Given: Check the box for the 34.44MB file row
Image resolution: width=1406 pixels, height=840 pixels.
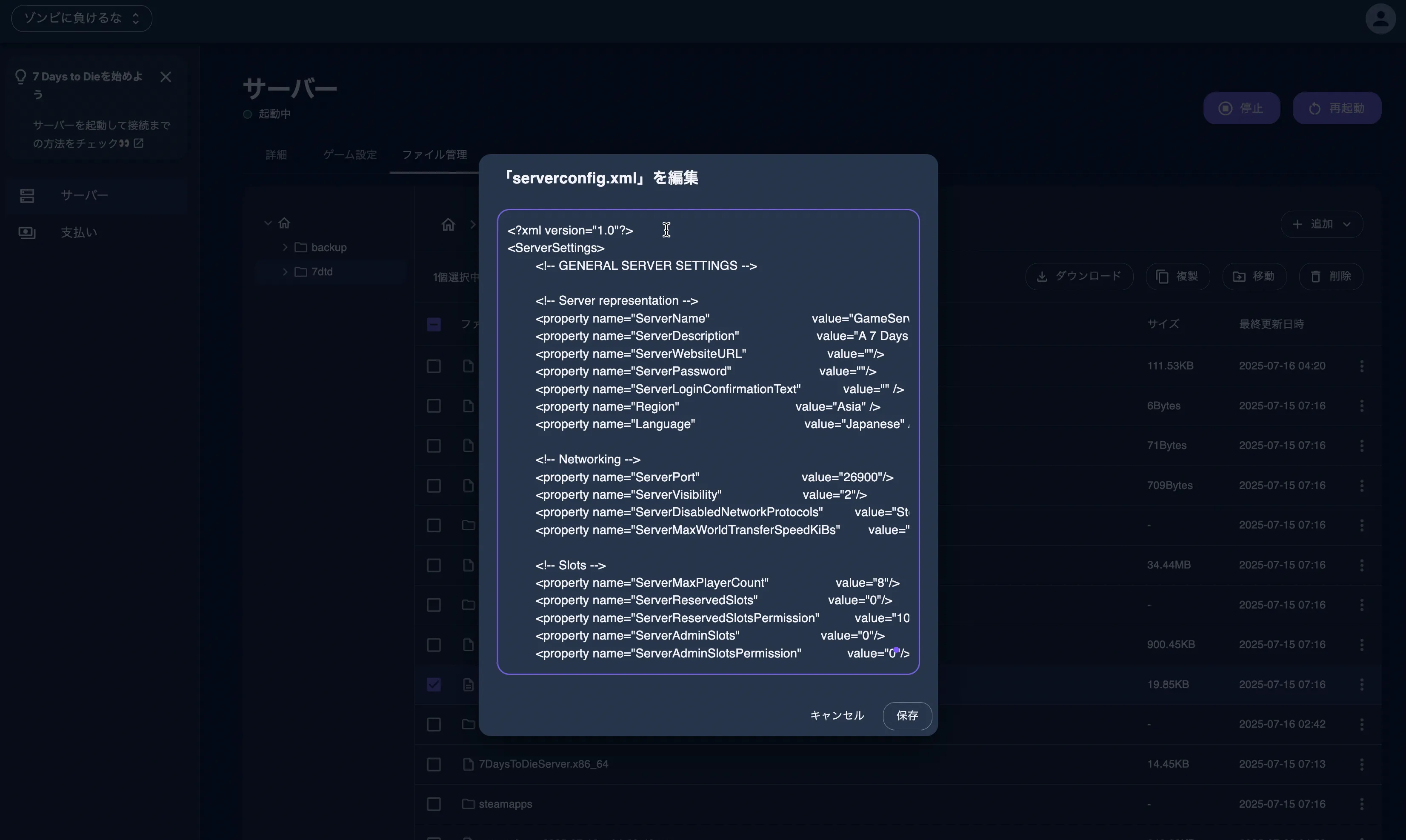Looking at the screenshot, I should (x=434, y=566).
